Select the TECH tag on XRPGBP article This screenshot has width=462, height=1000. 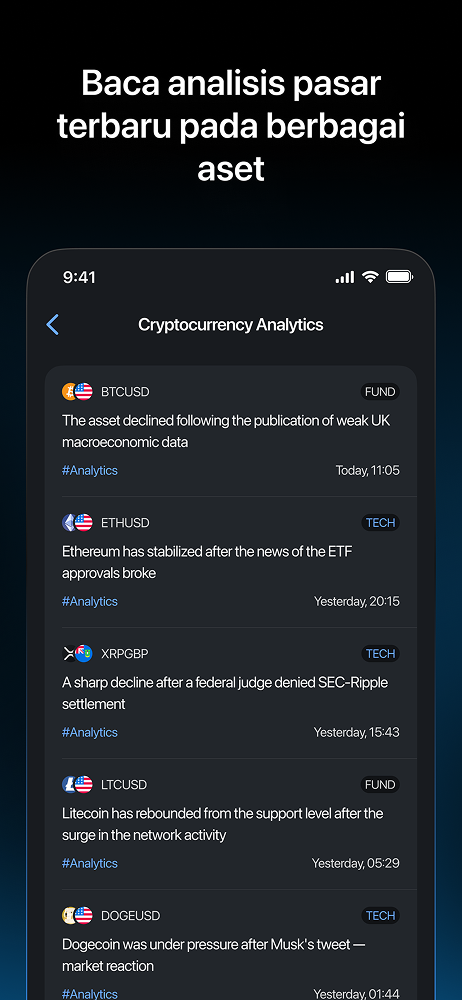pos(380,654)
